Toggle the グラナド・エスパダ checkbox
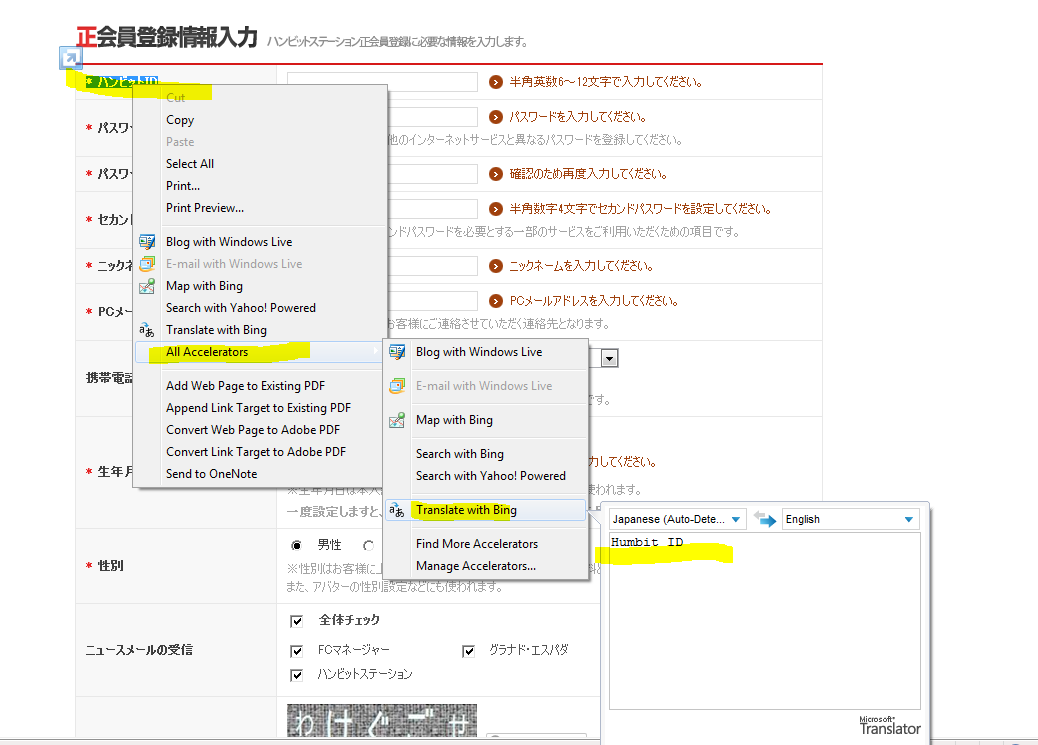This screenshot has height=745, width=1038. 469,651
